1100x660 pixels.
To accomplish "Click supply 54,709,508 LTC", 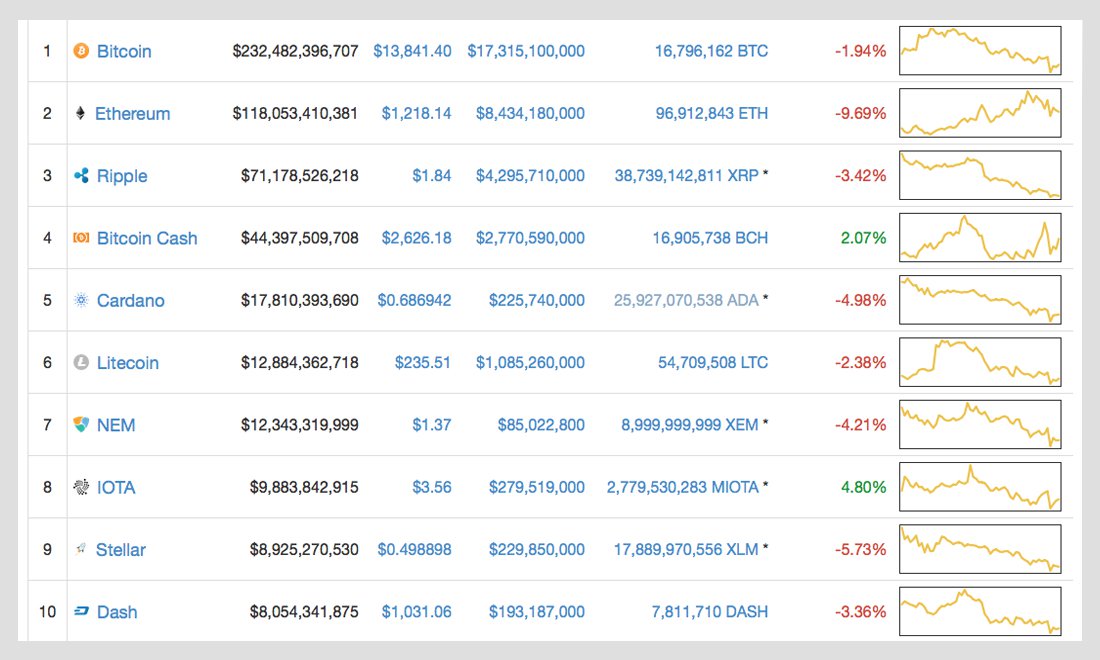I will (x=713, y=363).
